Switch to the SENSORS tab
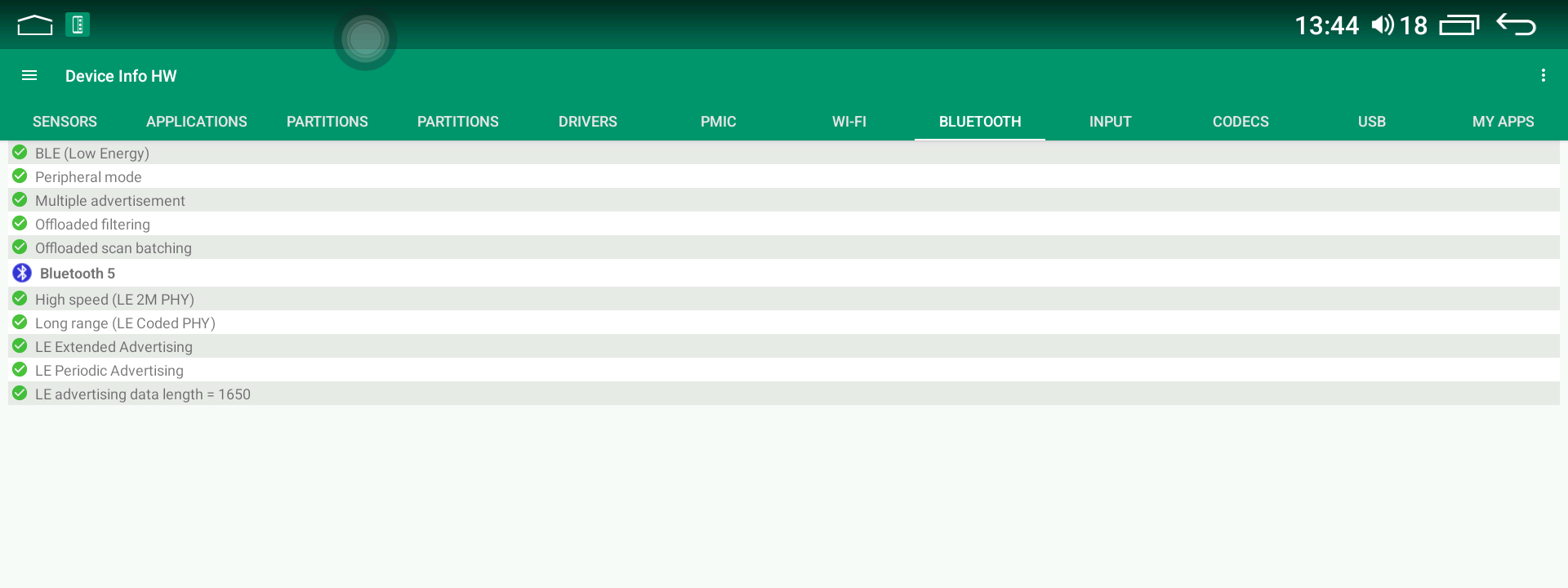Screen dimensions: 1568x588 (x=65, y=122)
